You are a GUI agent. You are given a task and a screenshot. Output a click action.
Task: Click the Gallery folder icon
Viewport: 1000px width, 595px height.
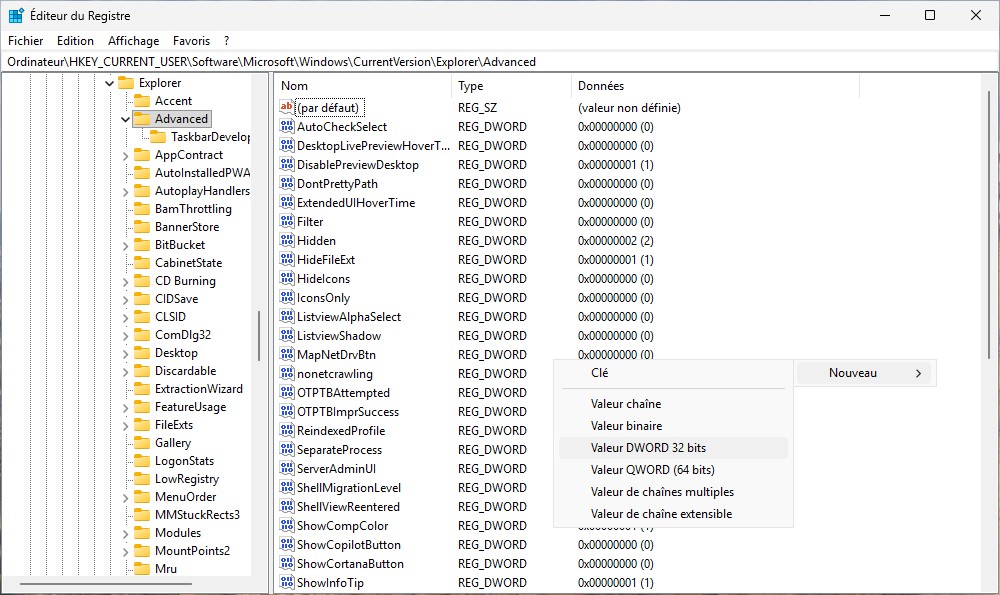click(x=141, y=443)
